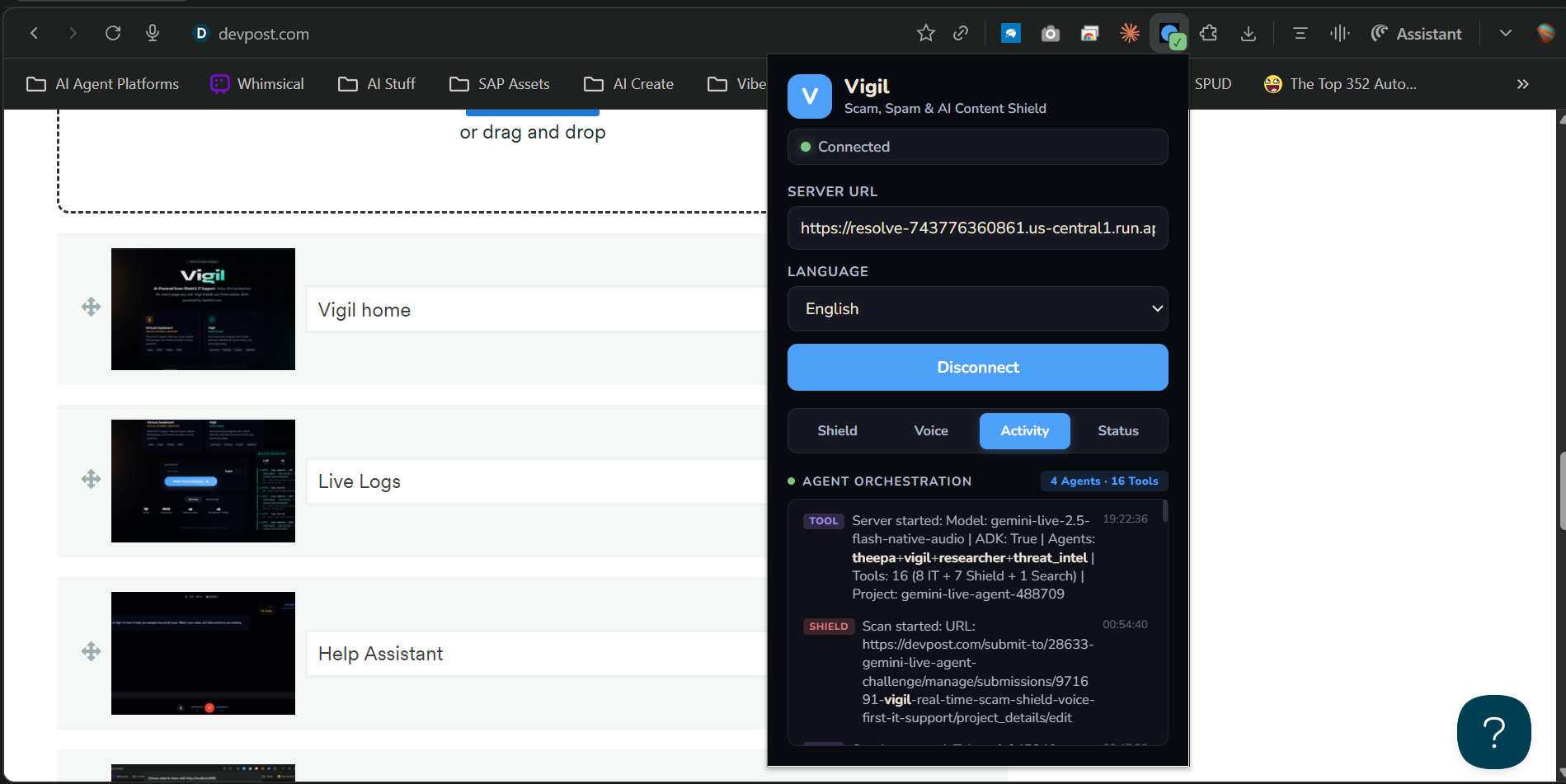Viewport: 1566px width, 784px height.
Task: Switch to the Status tab
Action: click(x=1118, y=430)
